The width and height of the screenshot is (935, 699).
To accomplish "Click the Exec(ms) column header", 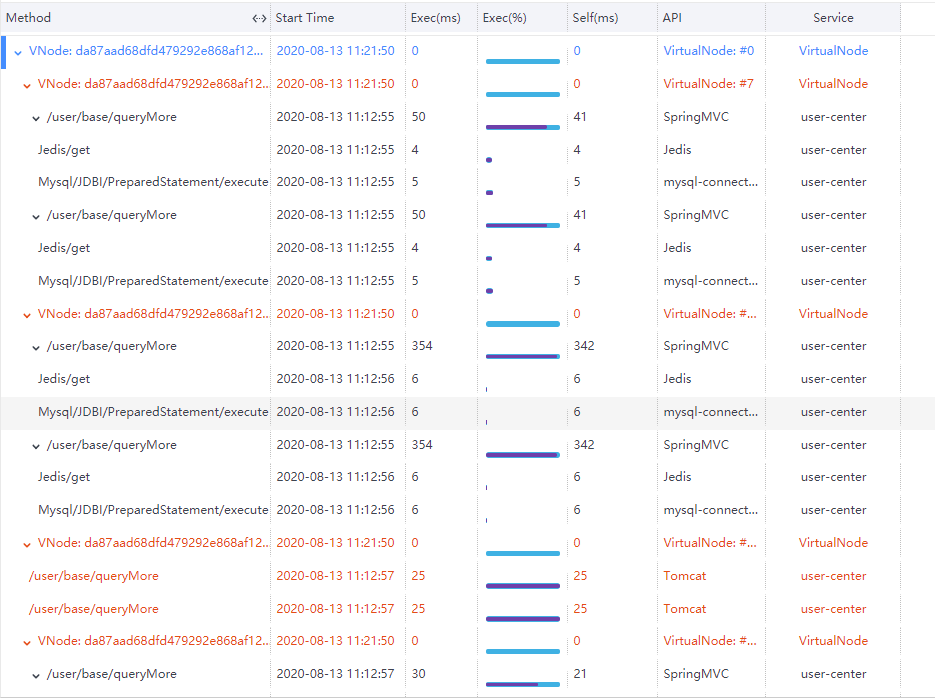I will click(x=435, y=18).
